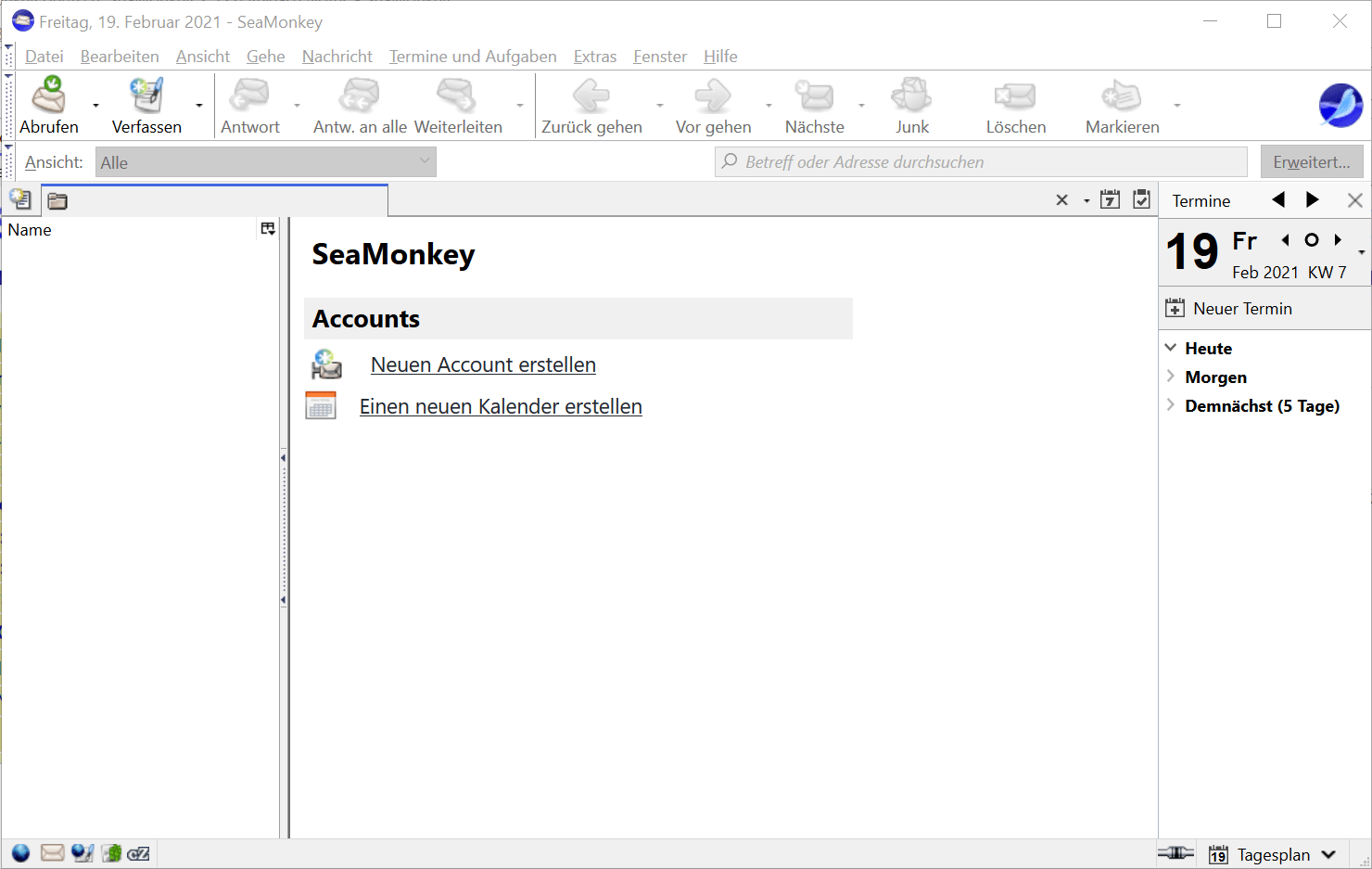Click the new account icon

coord(326,364)
